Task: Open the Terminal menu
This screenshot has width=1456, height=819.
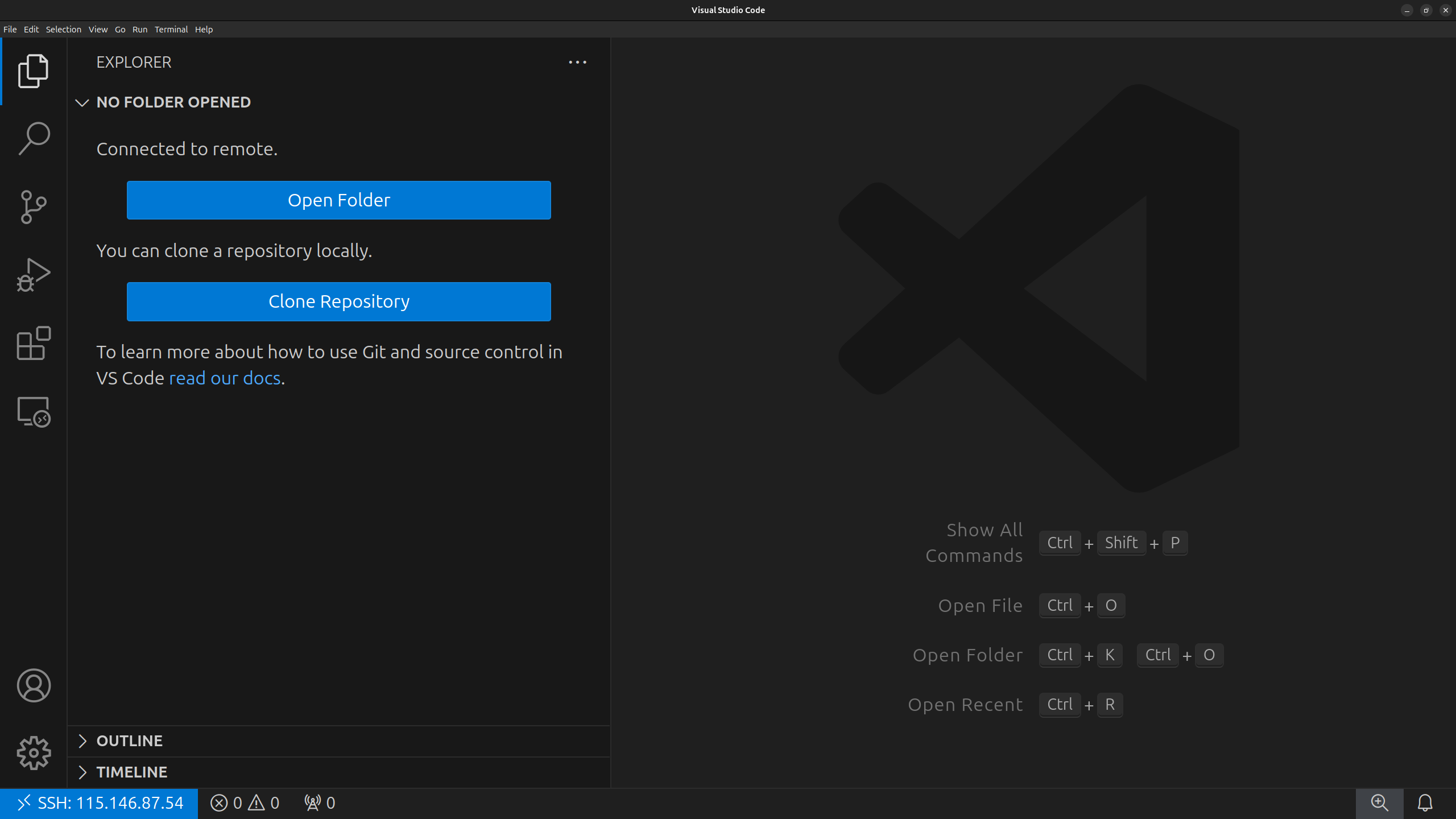Action: [171, 30]
